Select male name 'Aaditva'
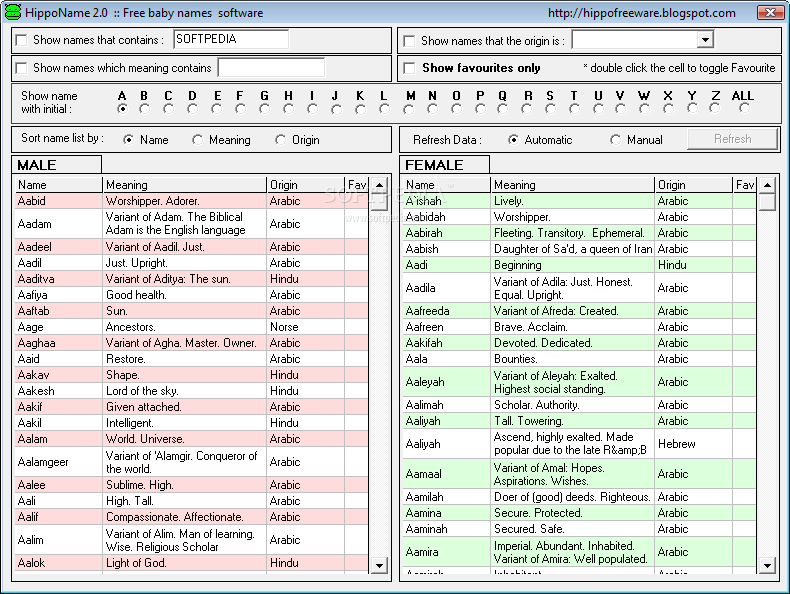The image size is (790, 594). click(58, 279)
